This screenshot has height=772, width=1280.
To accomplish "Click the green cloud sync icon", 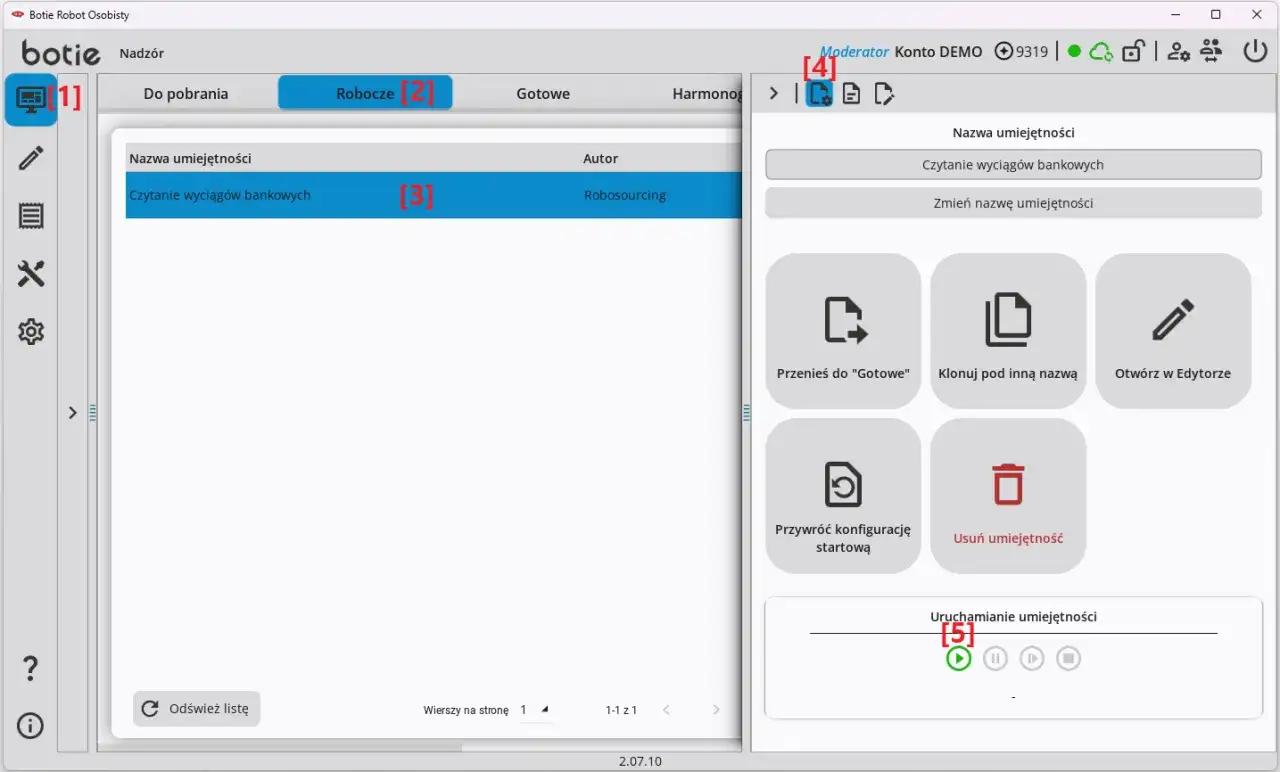I will click(x=1101, y=51).
